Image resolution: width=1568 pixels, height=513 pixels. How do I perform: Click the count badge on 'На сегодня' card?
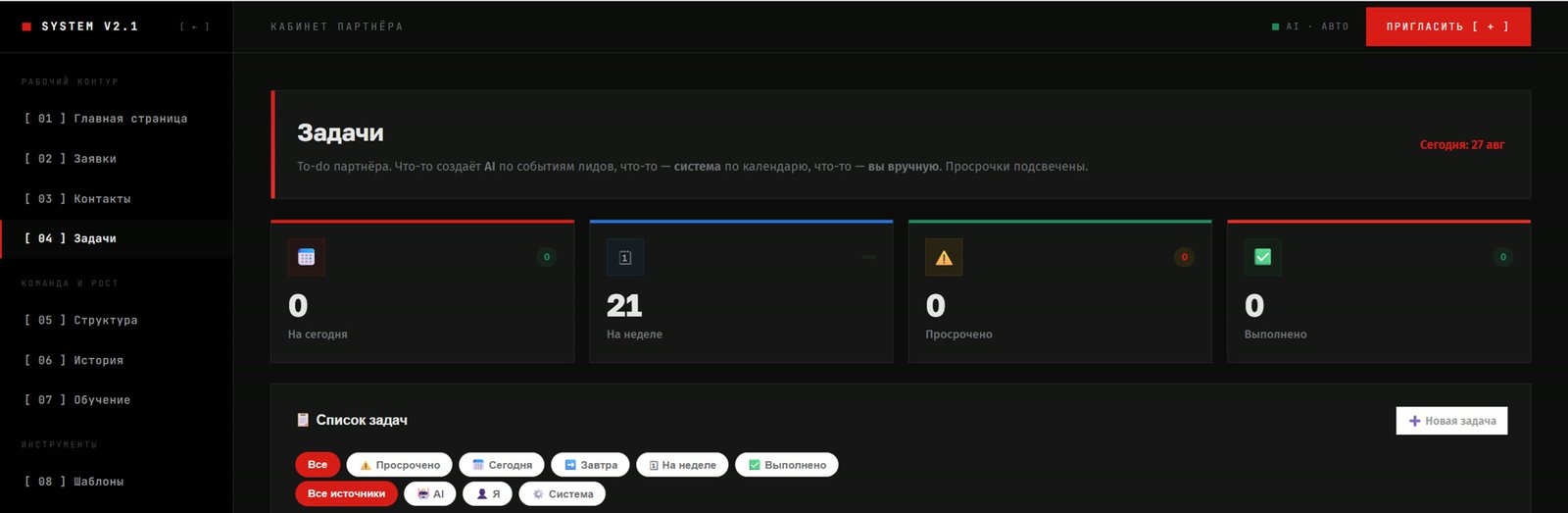click(547, 257)
